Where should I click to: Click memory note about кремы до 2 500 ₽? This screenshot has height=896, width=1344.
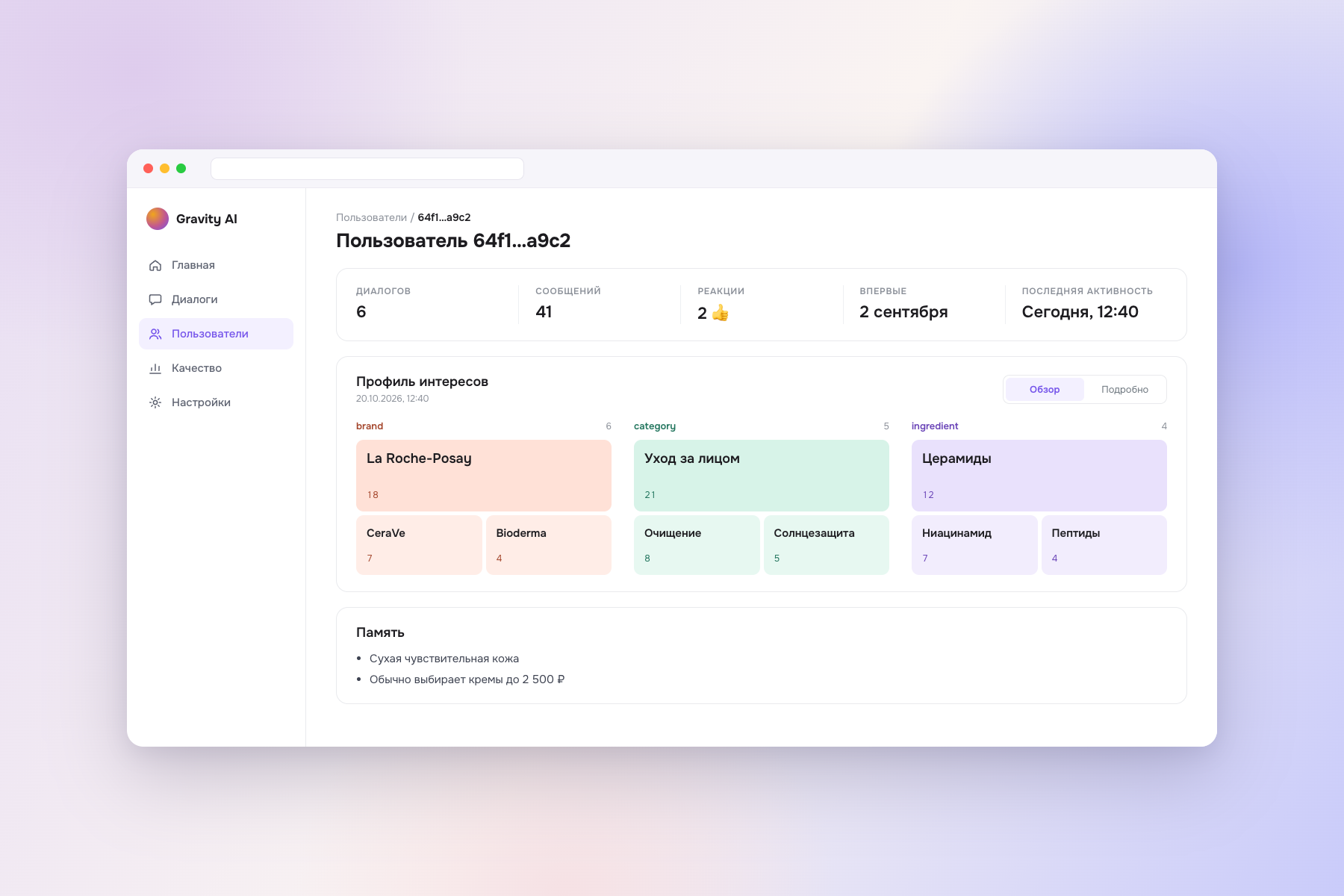[467, 679]
